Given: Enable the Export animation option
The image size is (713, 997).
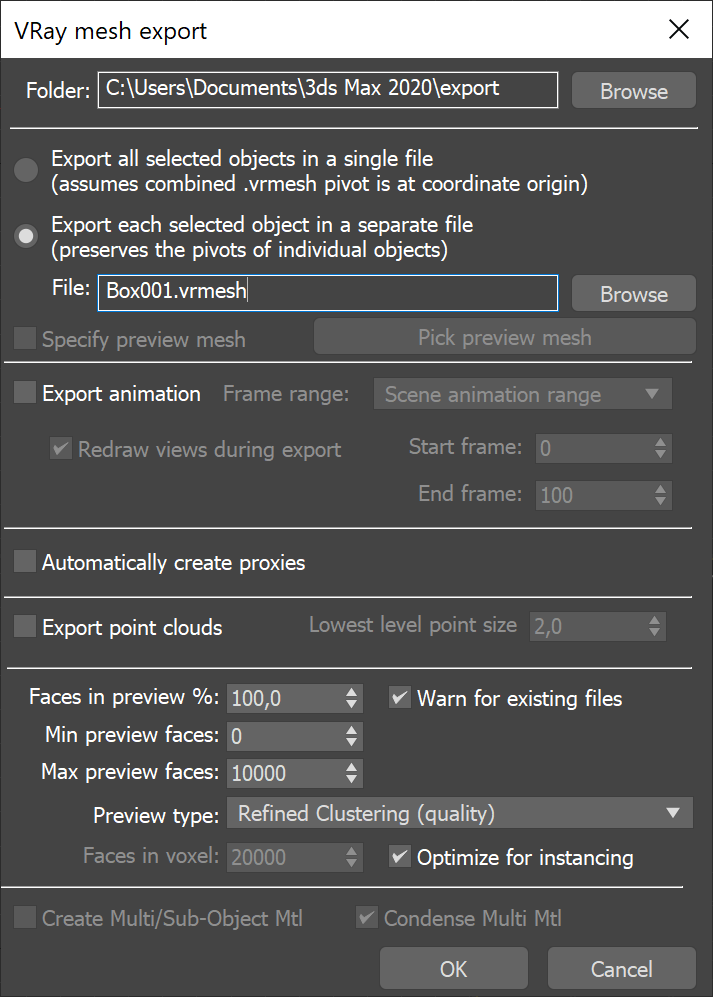Looking at the screenshot, I should point(24,394).
